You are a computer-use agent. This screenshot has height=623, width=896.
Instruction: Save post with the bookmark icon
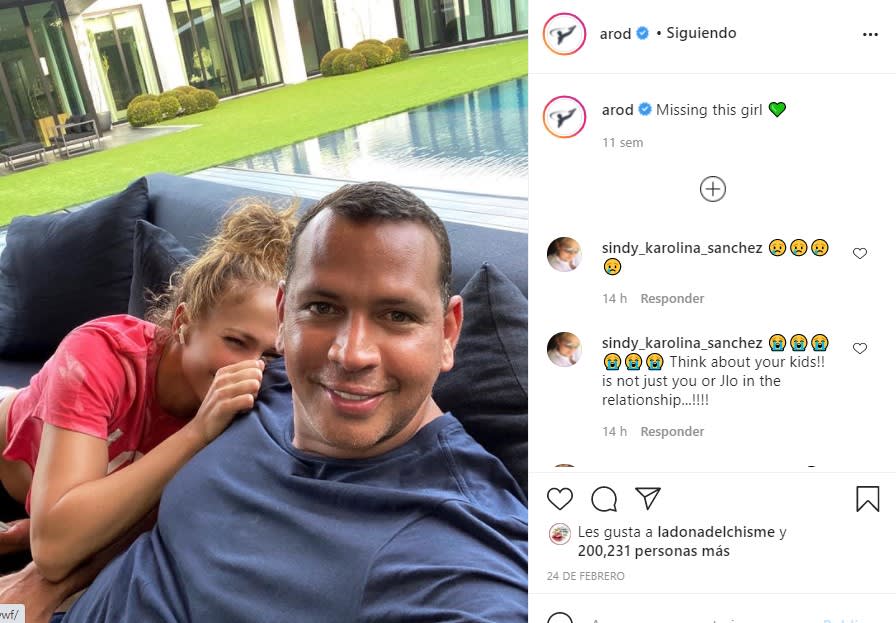(867, 498)
